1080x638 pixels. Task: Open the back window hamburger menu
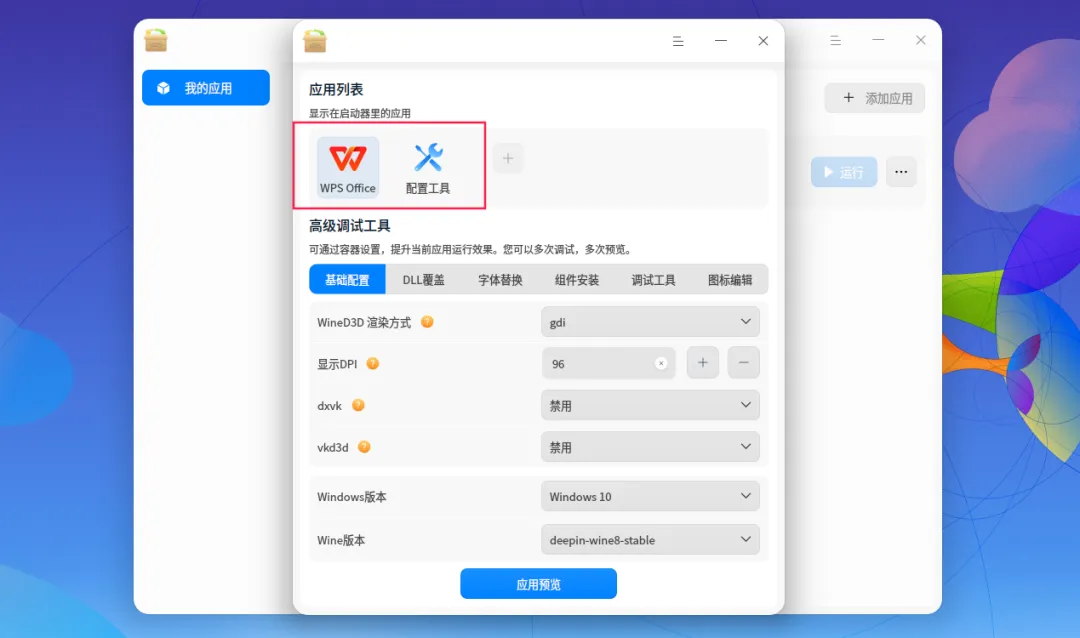[x=835, y=41]
